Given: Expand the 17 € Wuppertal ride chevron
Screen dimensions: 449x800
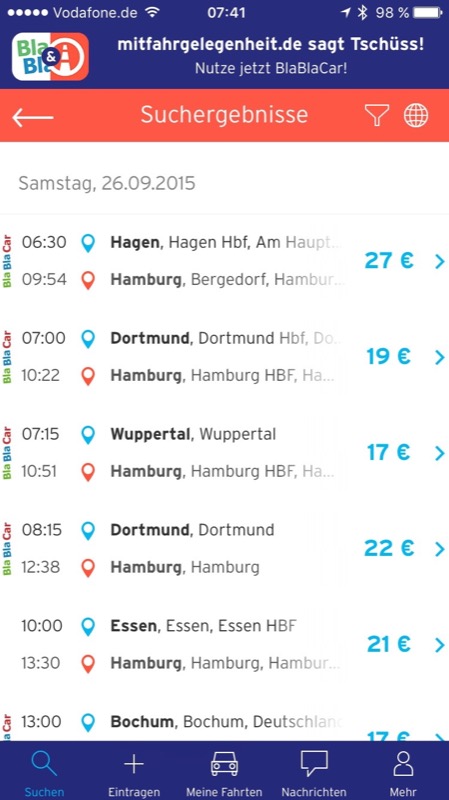Looking at the screenshot, I should 440,453.
